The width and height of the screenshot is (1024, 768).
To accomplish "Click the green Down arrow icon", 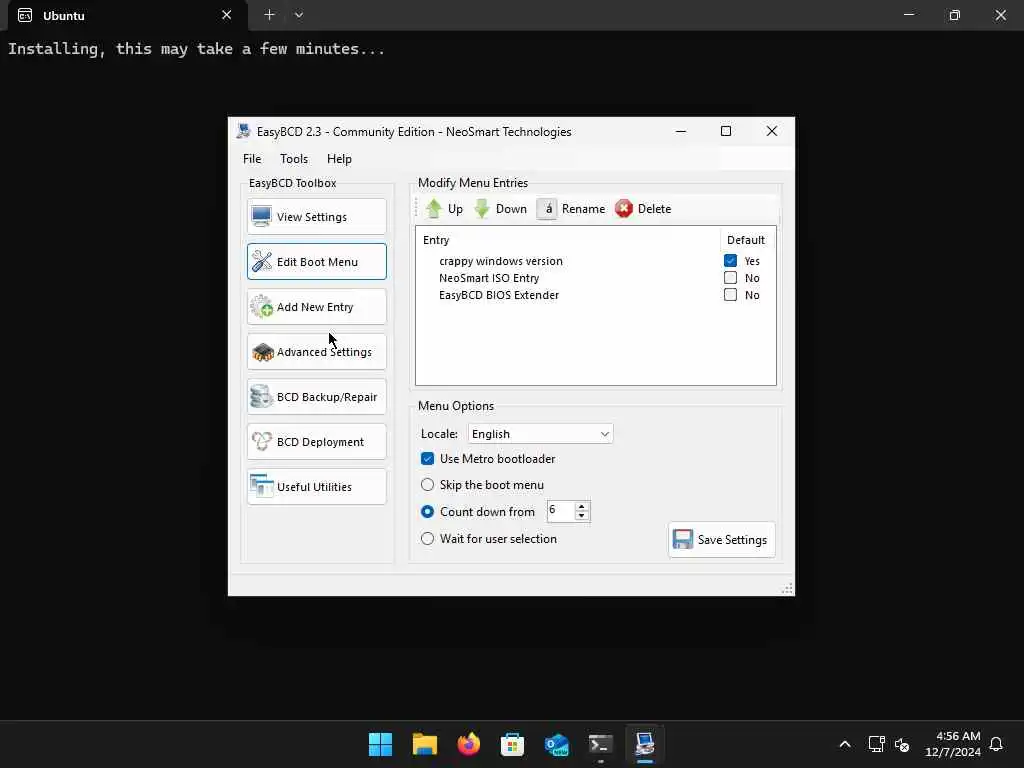I will pyautogui.click(x=482, y=209).
